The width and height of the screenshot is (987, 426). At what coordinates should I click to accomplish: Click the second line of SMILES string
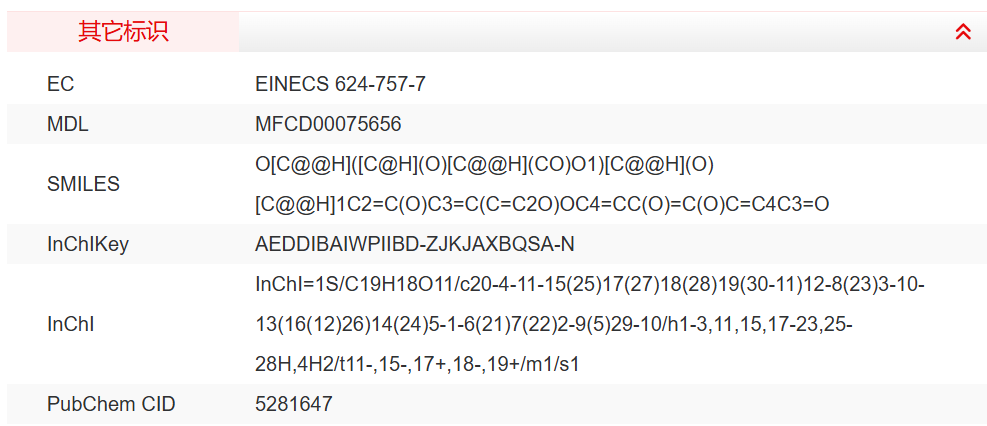click(x=542, y=204)
